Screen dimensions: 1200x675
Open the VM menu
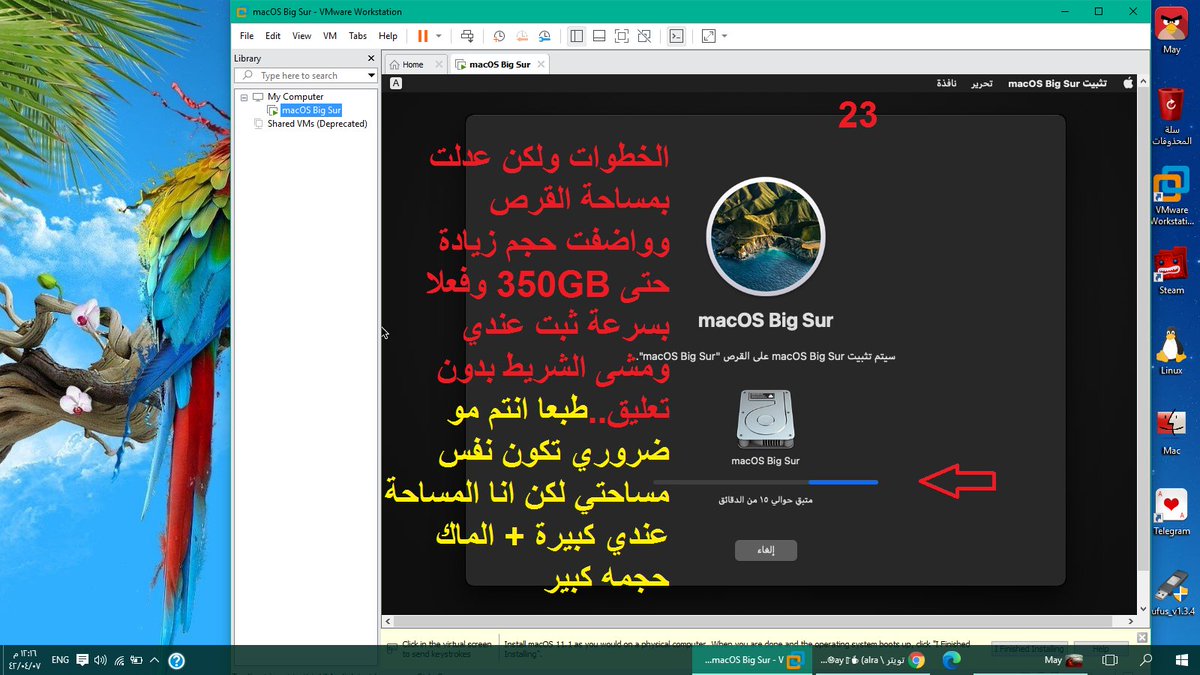(330, 36)
